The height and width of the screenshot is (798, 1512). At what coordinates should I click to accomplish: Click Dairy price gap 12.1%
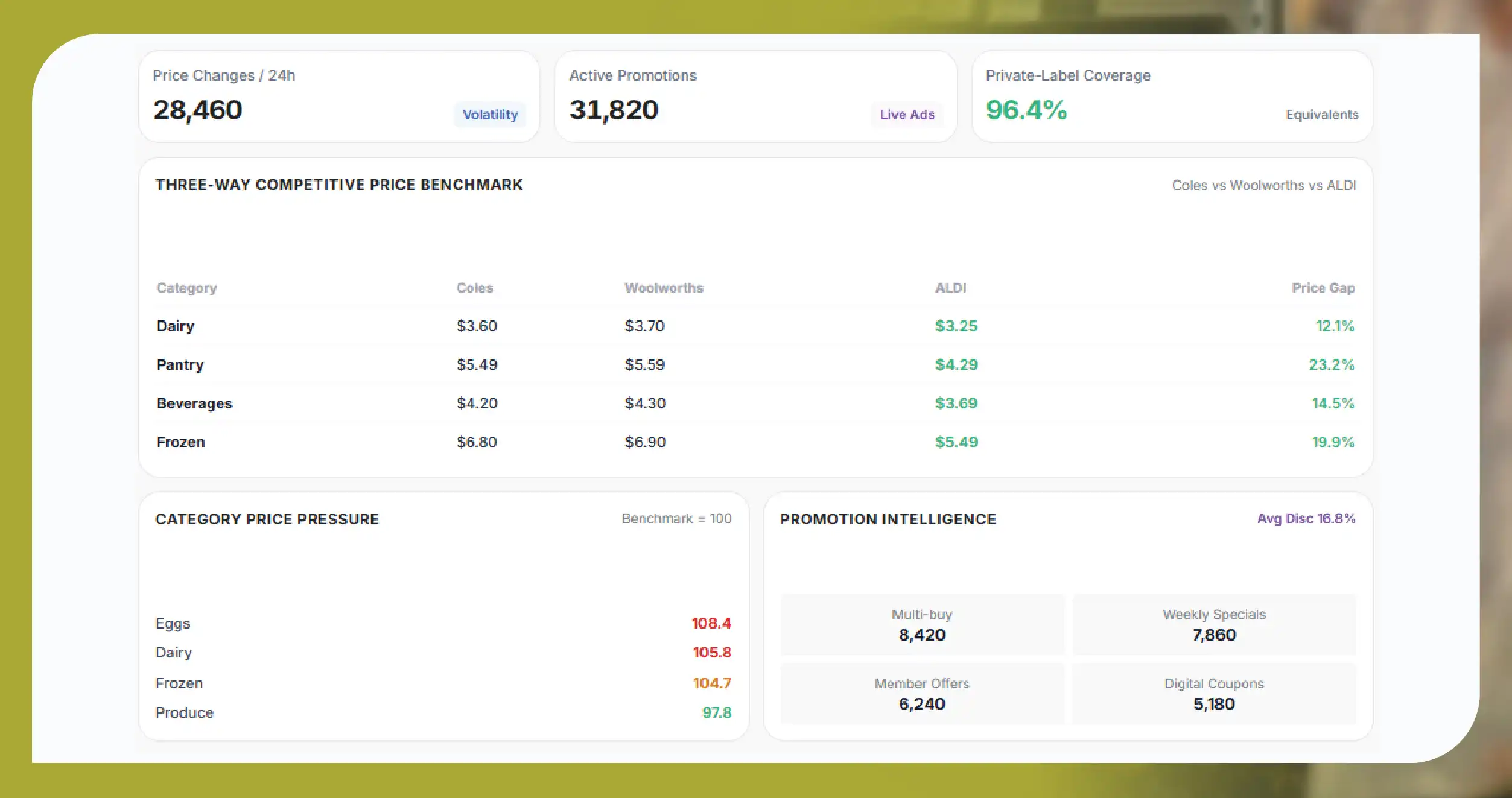tap(1335, 326)
